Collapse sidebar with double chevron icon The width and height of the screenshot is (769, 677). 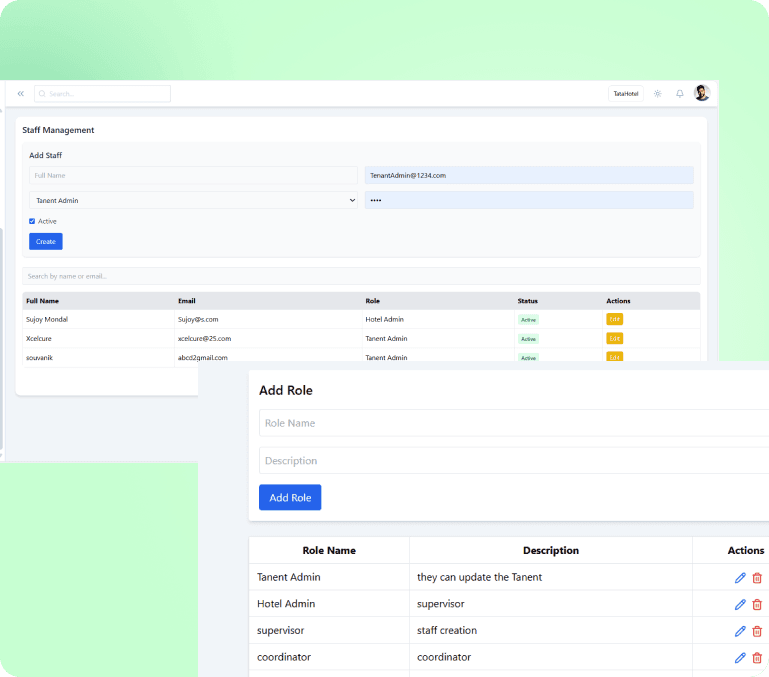point(21,93)
